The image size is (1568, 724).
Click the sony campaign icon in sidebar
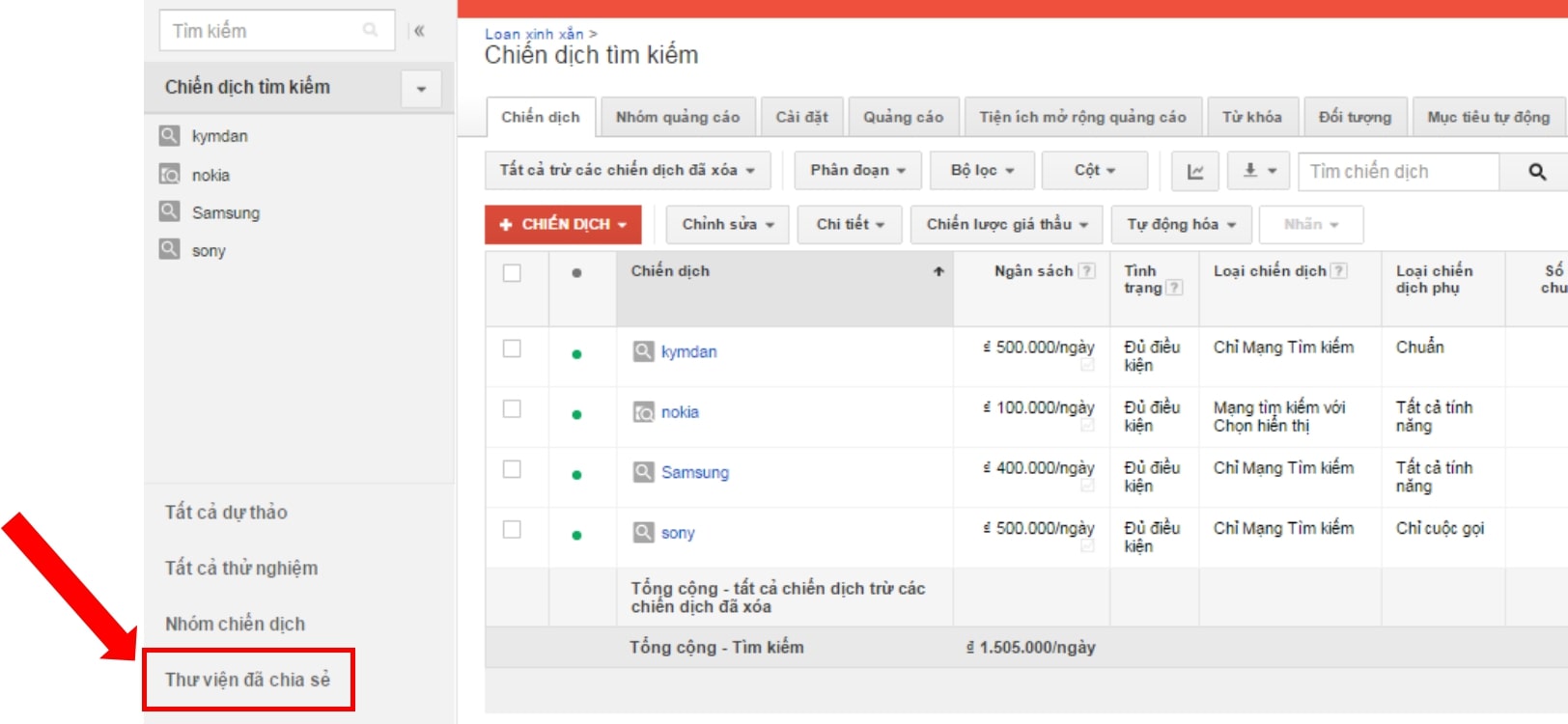(169, 249)
